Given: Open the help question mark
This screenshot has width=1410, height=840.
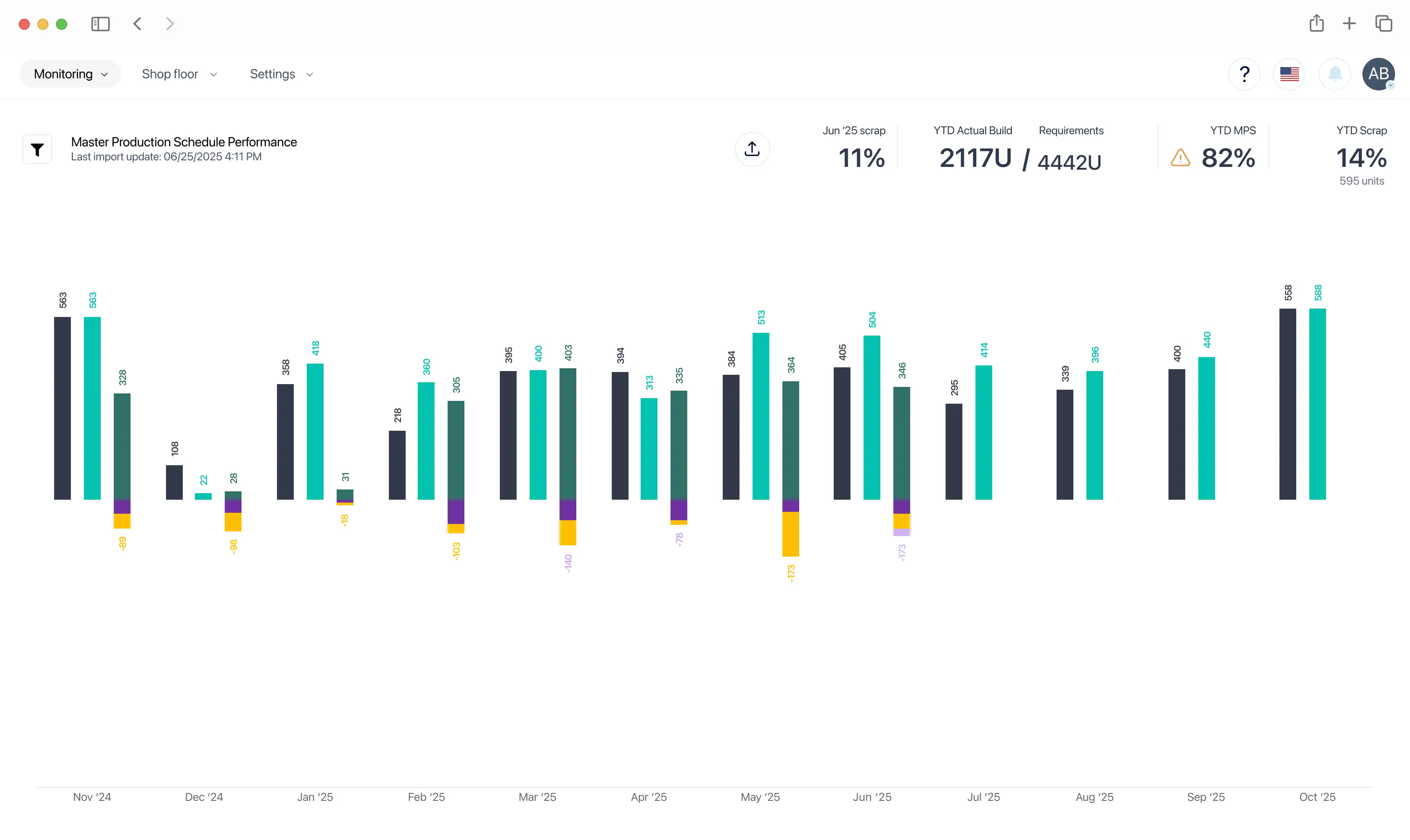Looking at the screenshot, I should (x=1244, y=74).
